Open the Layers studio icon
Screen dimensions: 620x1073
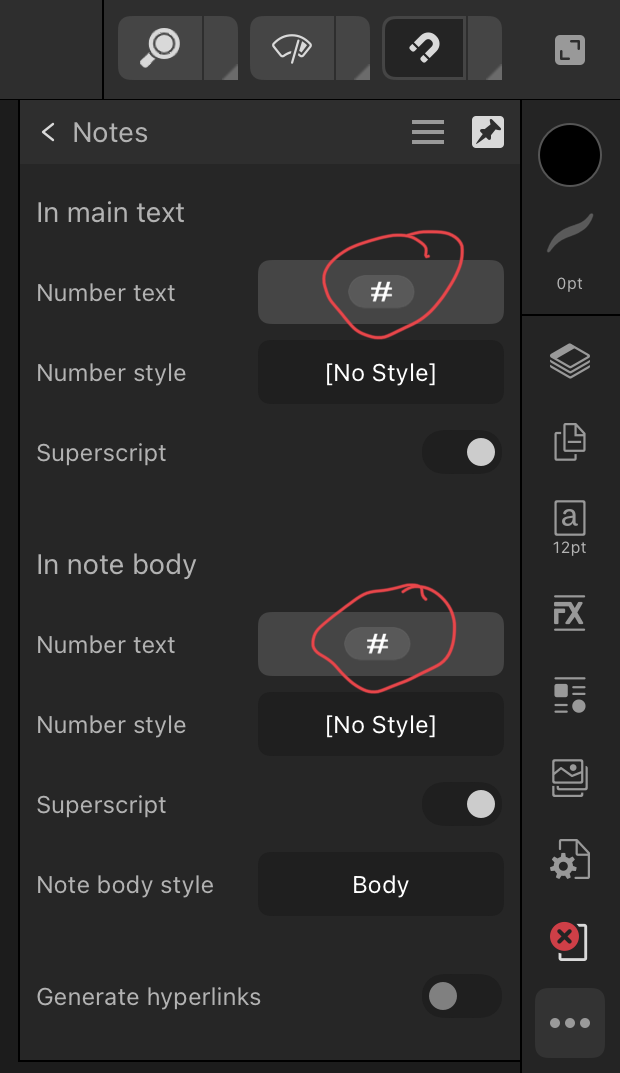pyautogui.click(x=569, y=360)
